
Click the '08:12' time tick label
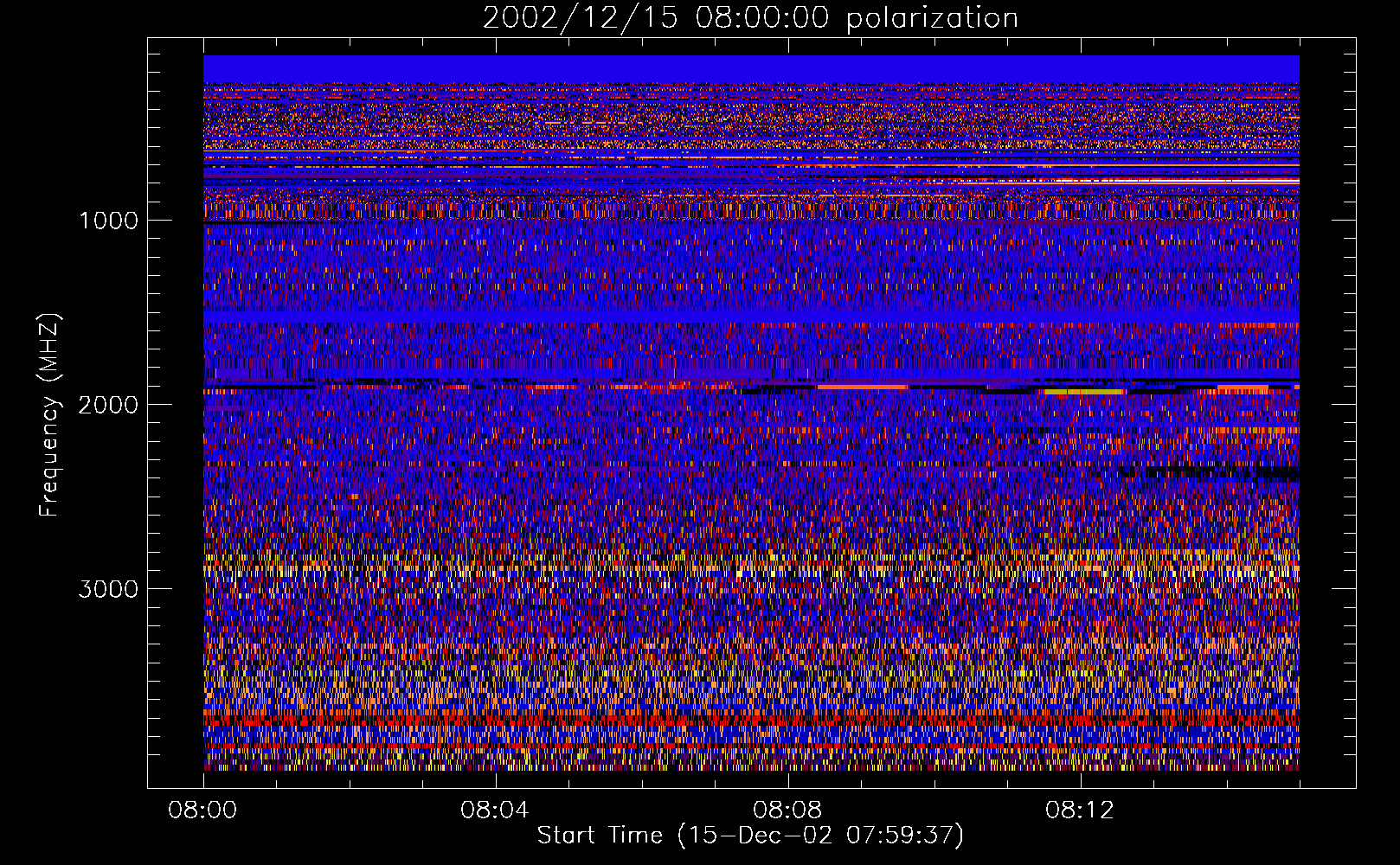(x=1080, y=811)
